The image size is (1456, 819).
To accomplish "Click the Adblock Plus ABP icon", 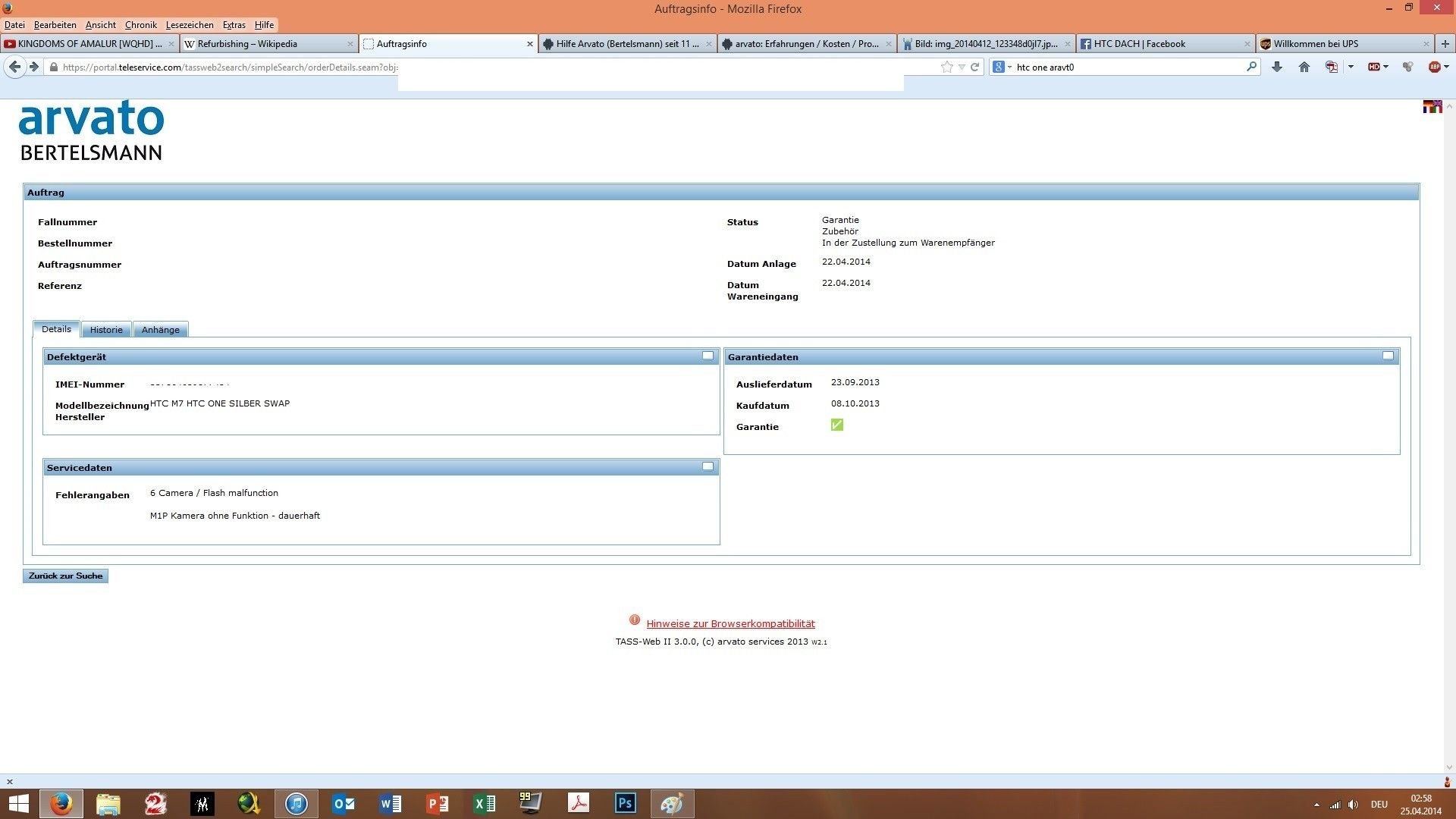I will (x=1434, y=67).
